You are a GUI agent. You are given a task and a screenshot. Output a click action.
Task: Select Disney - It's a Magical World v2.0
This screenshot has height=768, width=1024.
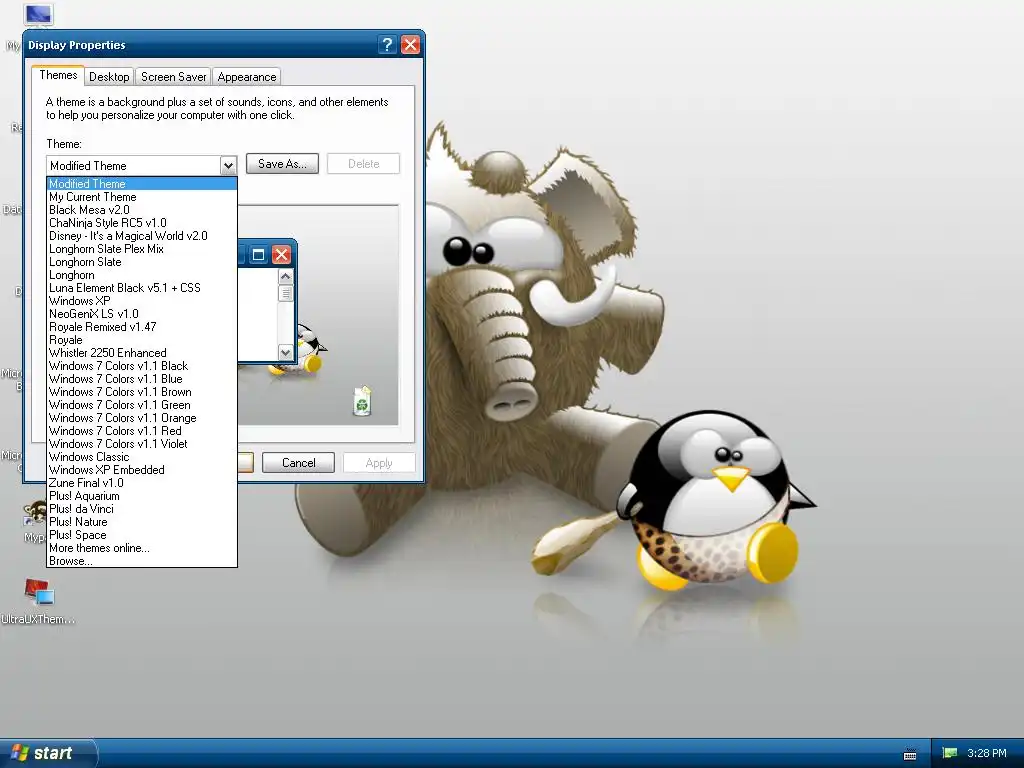(142, 236)
